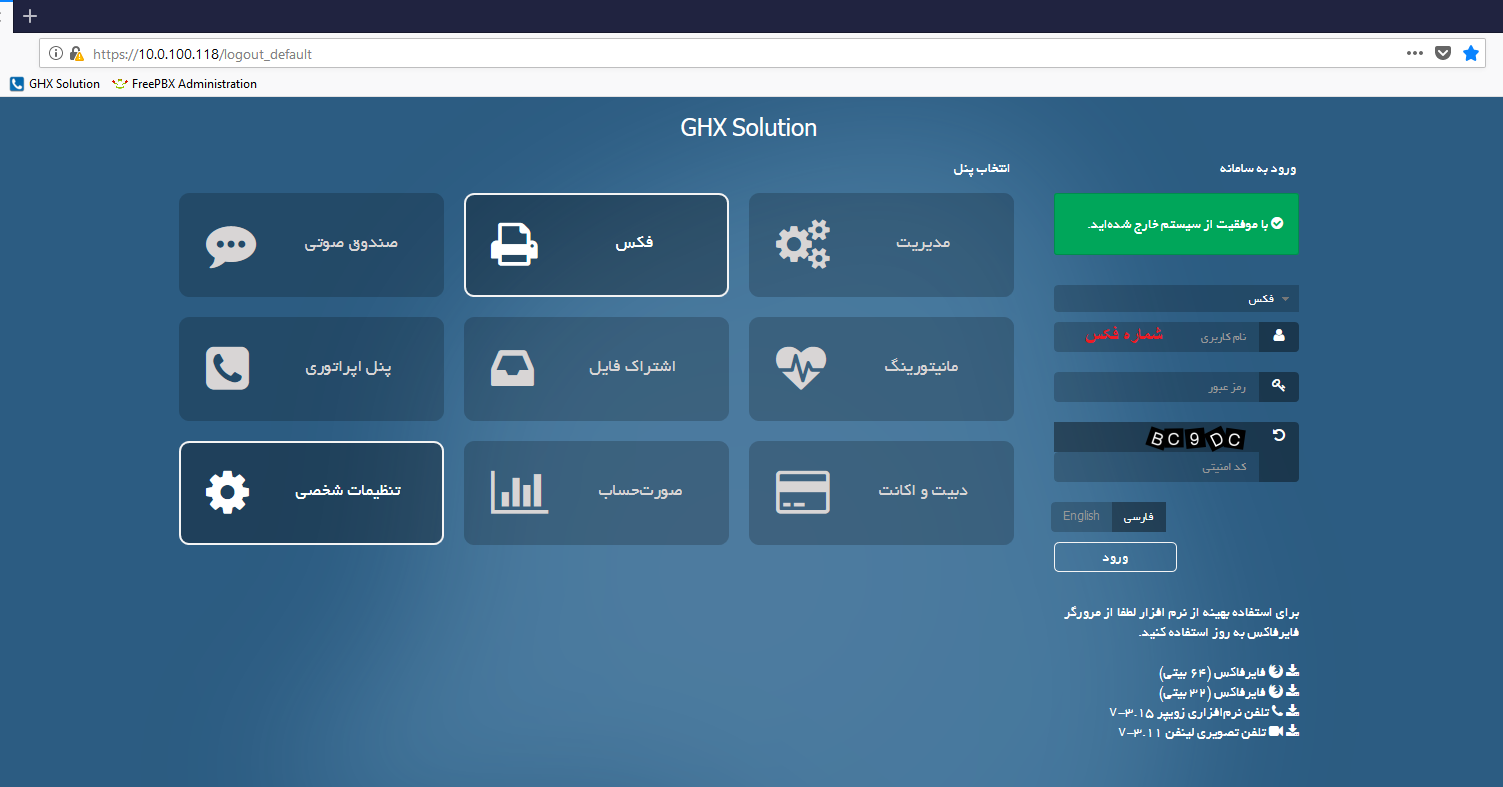Open FreePBX Administration bookmark
The height and width of the screenshot is (787, 1503).
point(185,84)
